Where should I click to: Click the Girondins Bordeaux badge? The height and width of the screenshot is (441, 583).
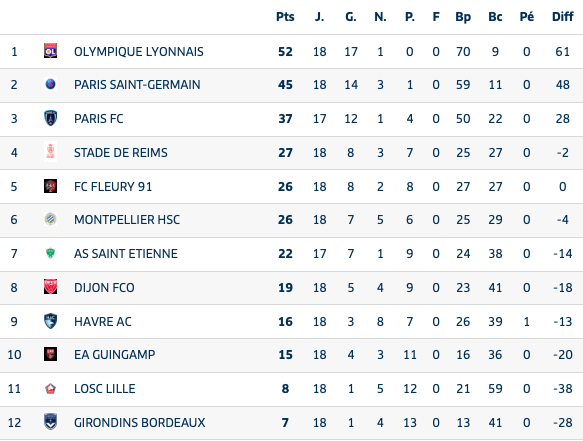(51, 422)
